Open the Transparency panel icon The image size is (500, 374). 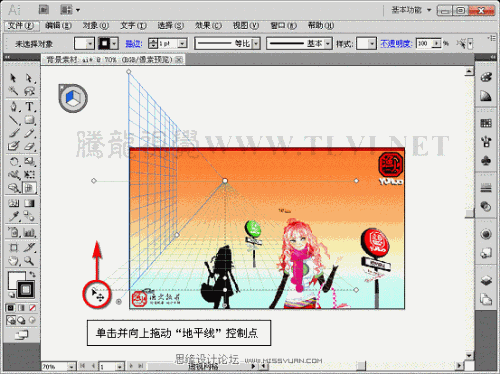[x=486, y=207]
